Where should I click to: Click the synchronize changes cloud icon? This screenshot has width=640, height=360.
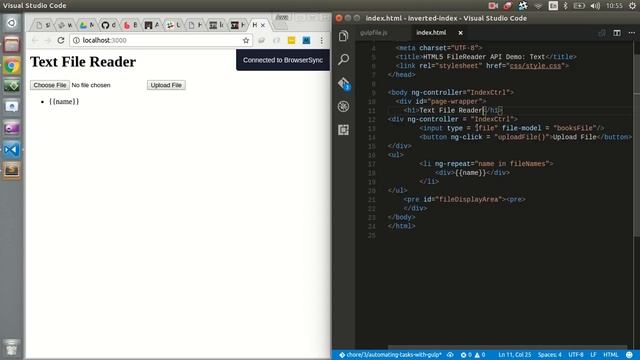click(x=450, y=355)
